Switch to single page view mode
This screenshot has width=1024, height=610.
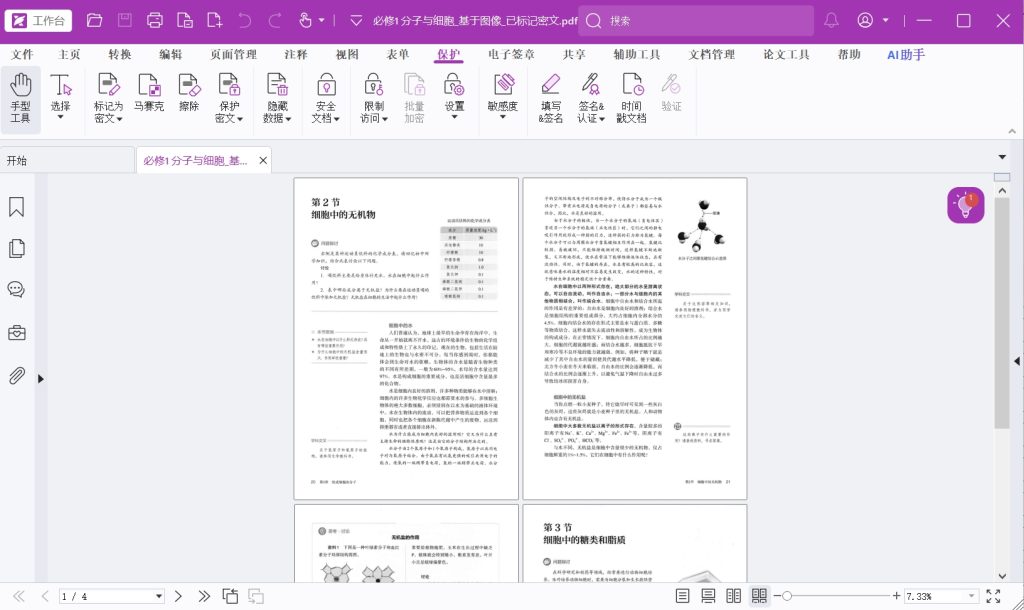point(683,596)
